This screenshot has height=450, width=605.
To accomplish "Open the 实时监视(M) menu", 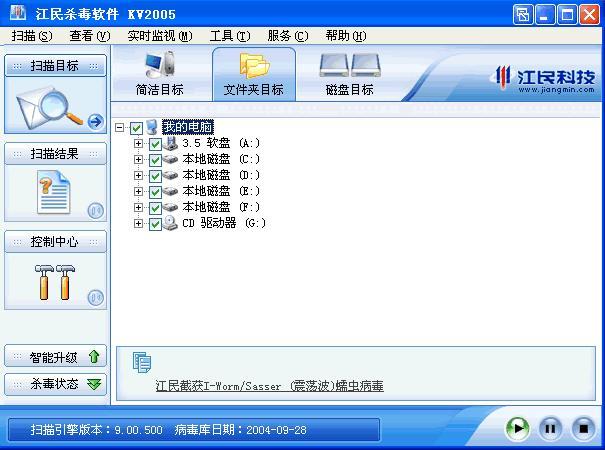I will (x=160, y=36).
